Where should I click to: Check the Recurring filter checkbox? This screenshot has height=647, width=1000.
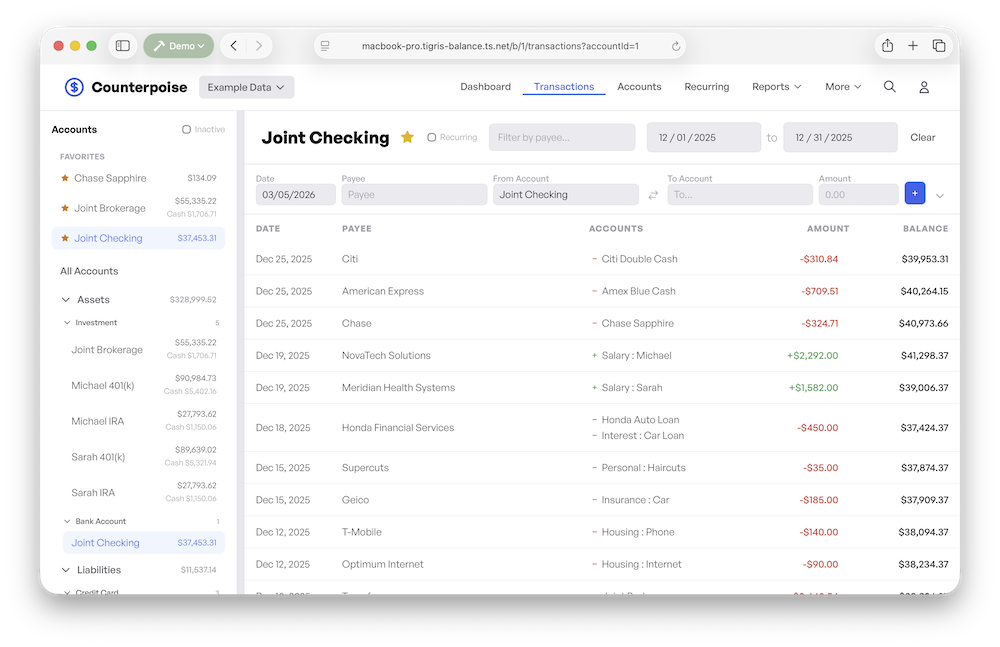(x=432, y=138)
